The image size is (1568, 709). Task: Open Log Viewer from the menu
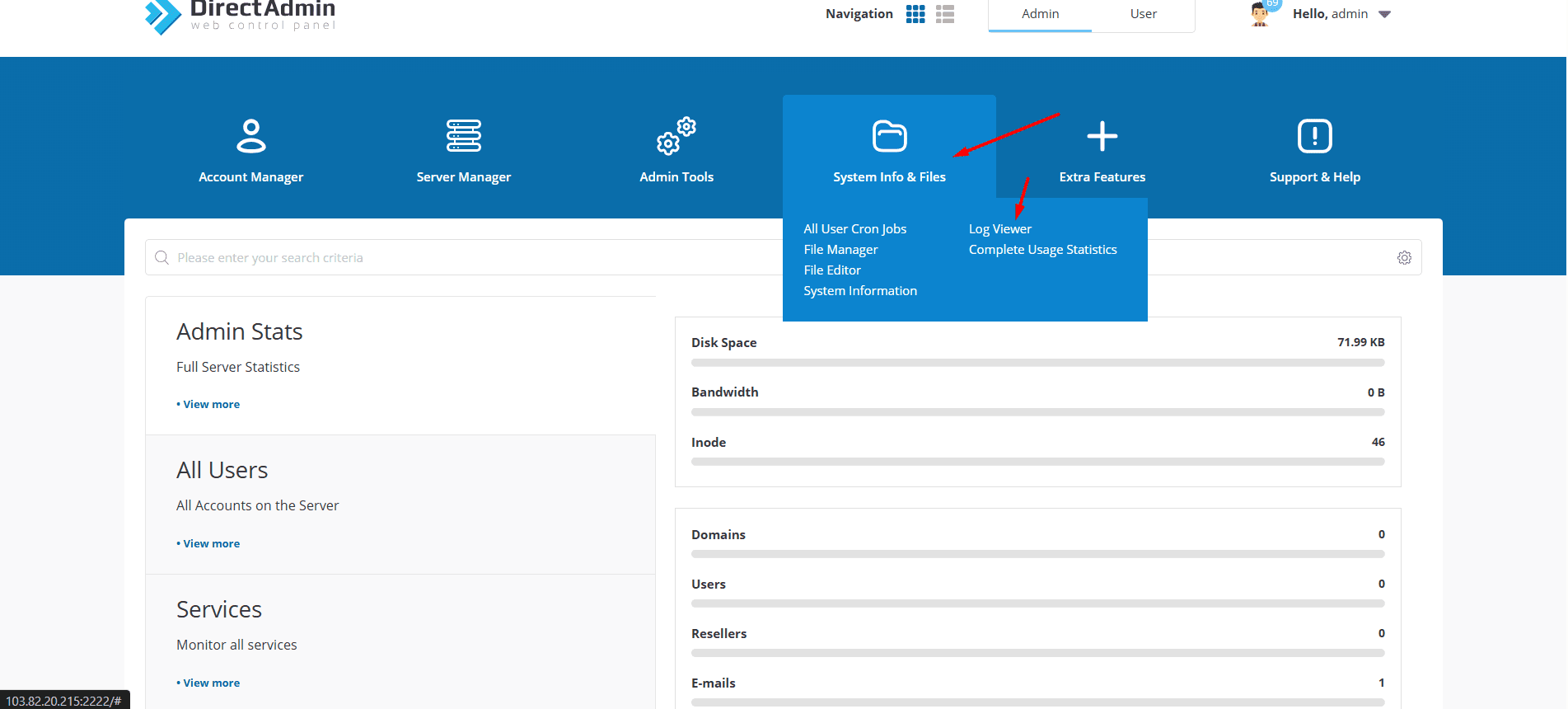pyautogui.click(x=999, y=229)
